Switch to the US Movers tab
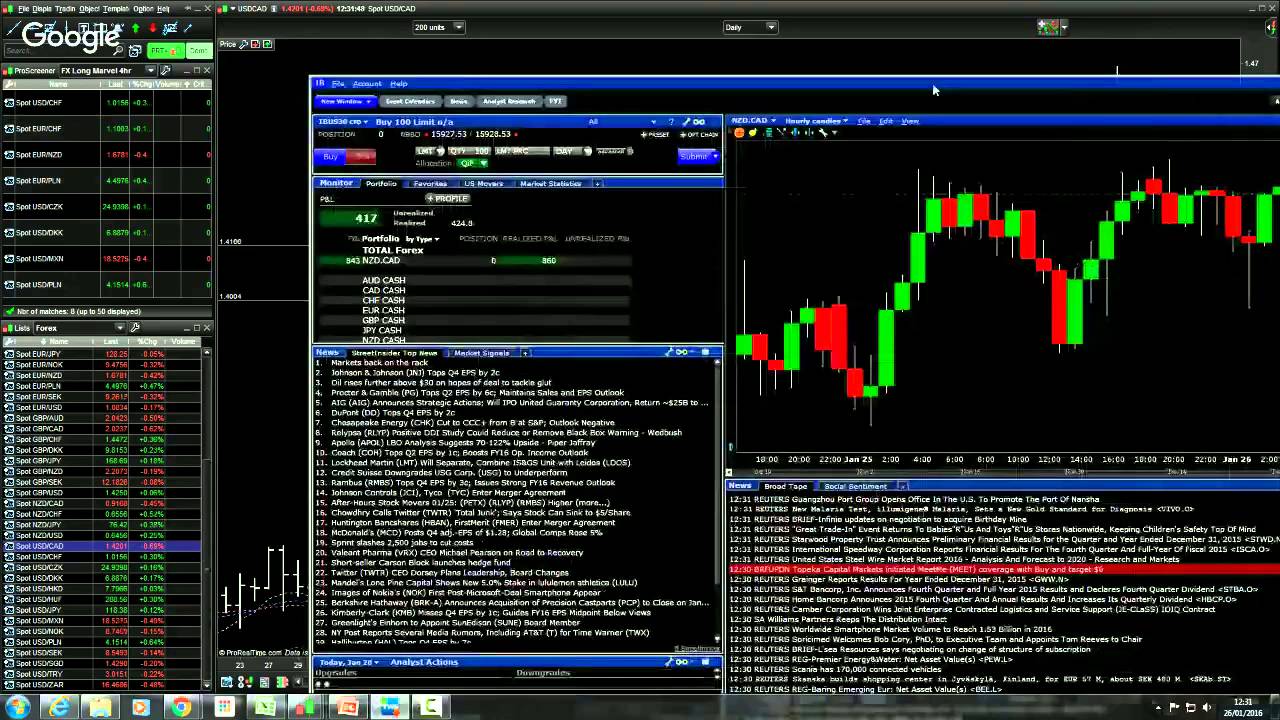 click(483, 184)
